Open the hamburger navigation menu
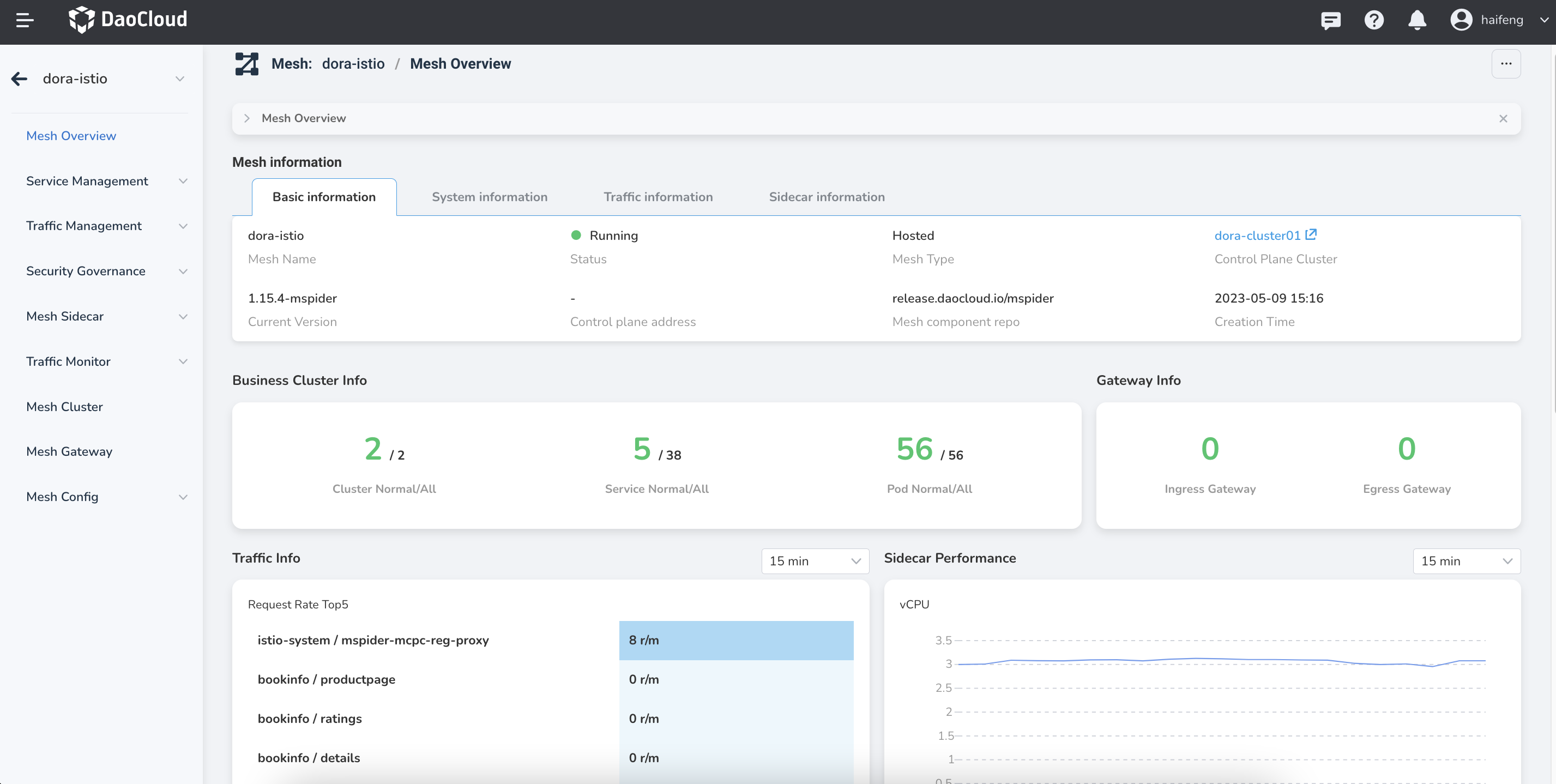 (x=25, y=20)
